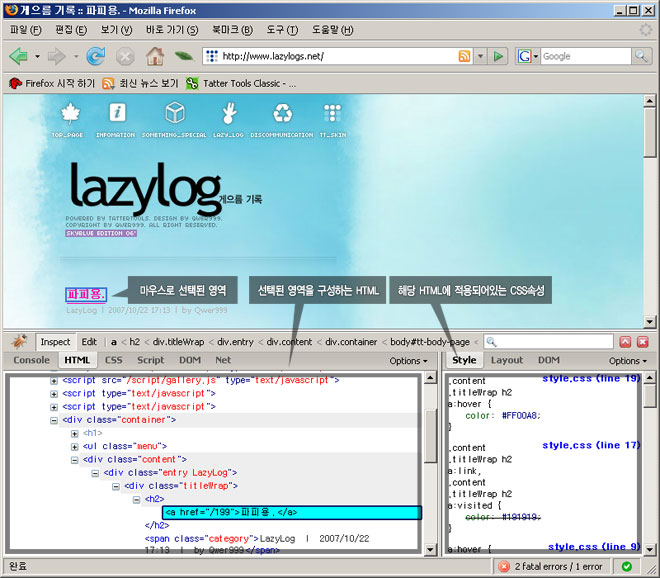Collapse the h2 node

click(x=136, y=500)
